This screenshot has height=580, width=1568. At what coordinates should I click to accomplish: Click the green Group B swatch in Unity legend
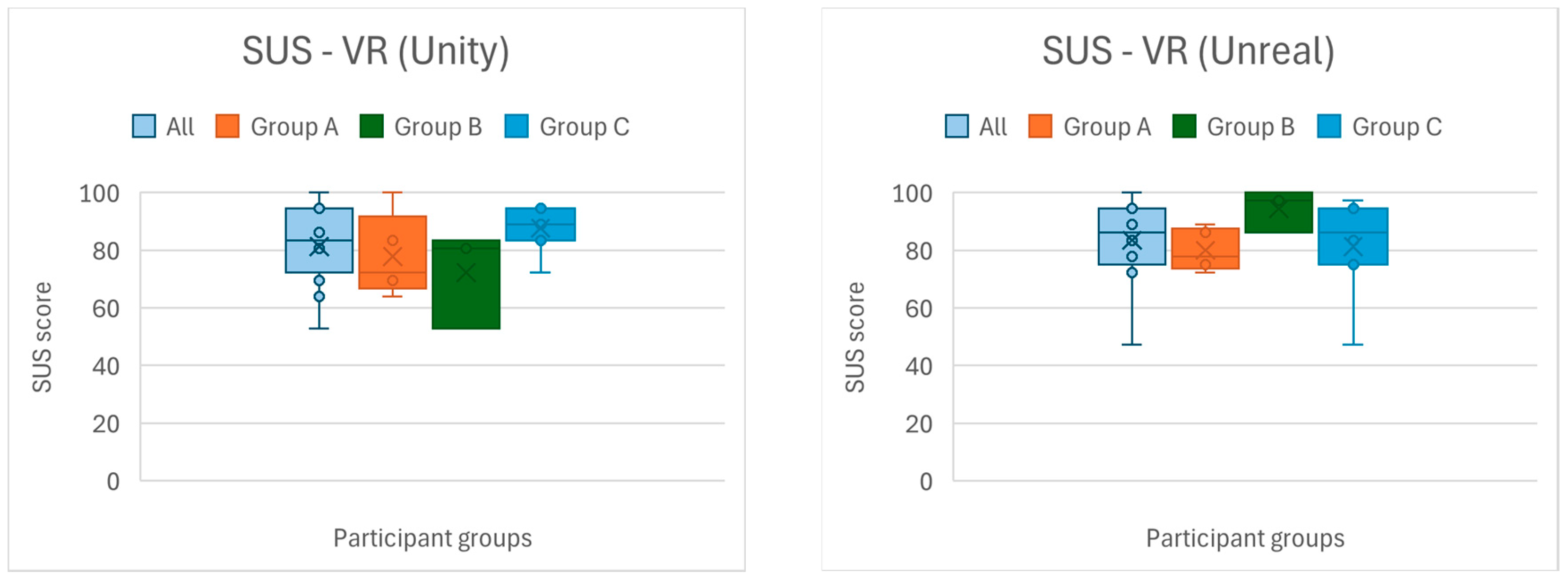point(371,127)
